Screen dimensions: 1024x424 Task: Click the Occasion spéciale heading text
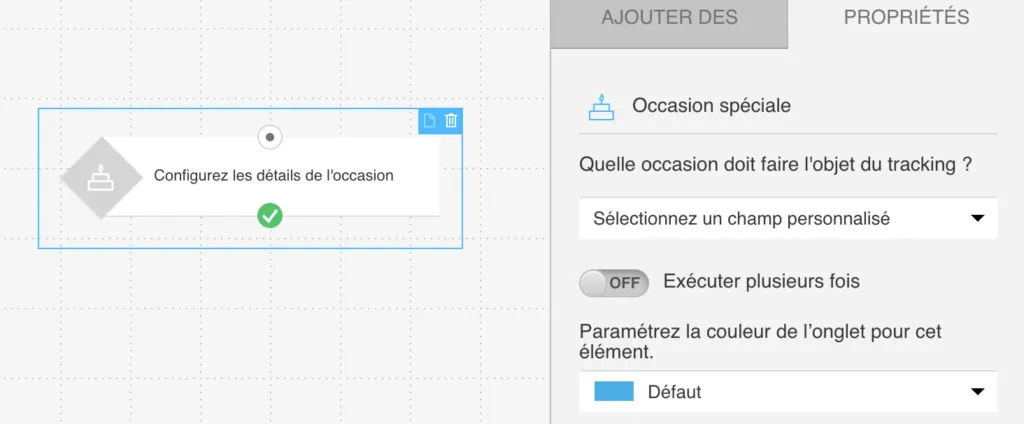click(711, 105)
